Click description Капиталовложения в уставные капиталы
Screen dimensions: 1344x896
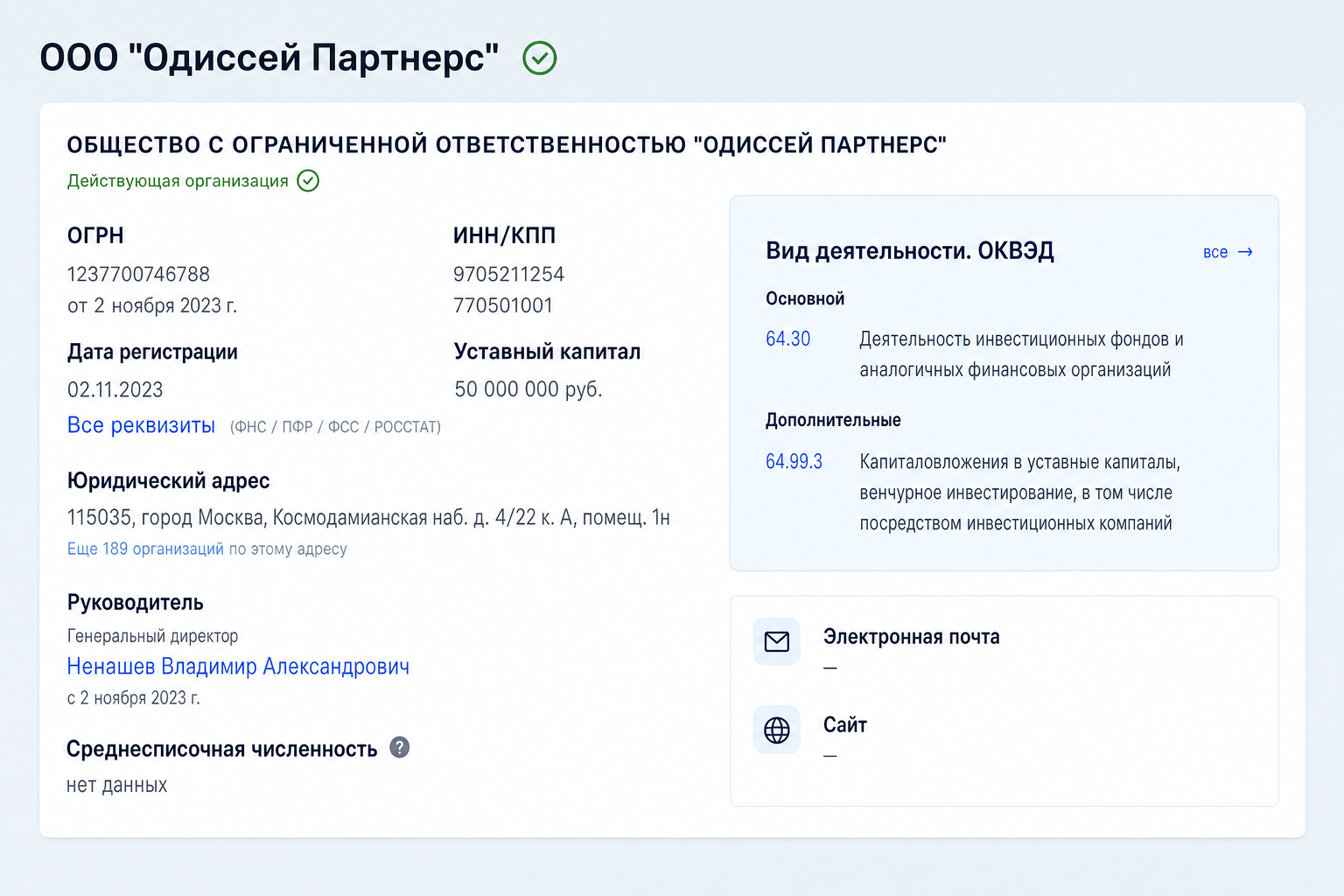tap(1020, 493)
